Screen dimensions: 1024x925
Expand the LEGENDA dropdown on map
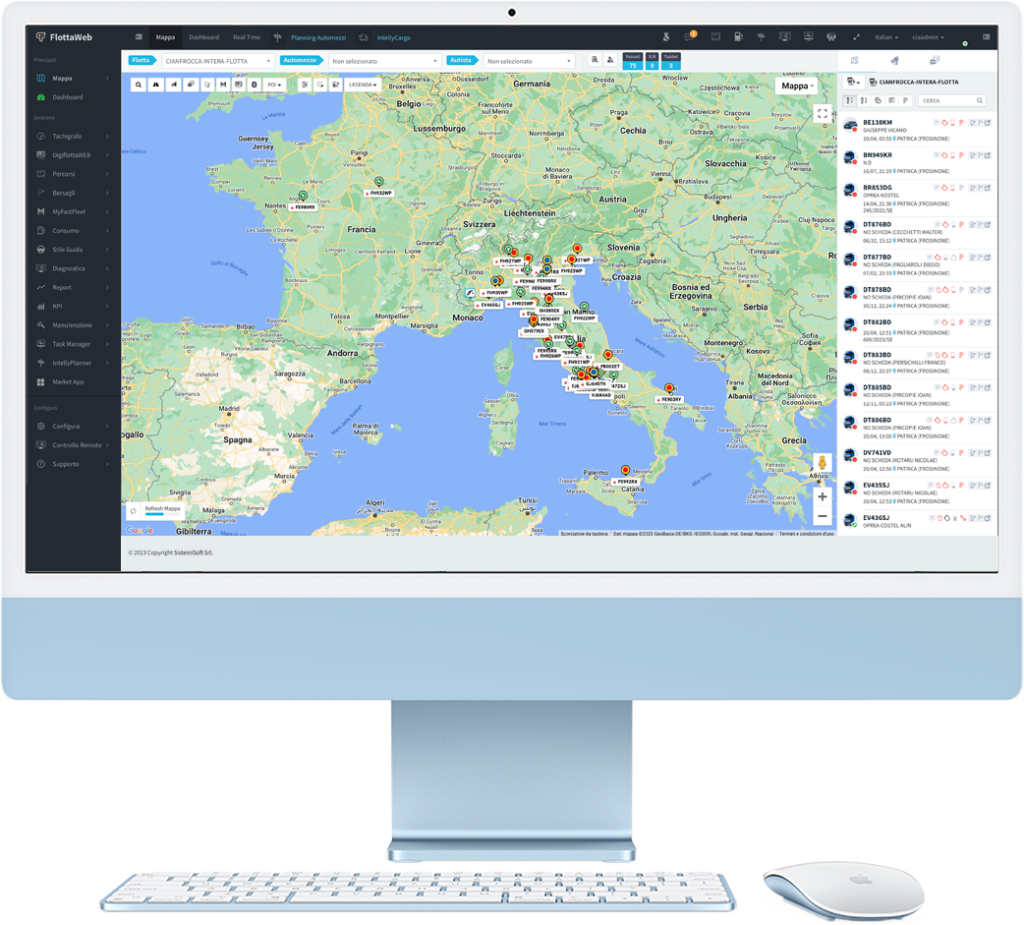[362, 85]
